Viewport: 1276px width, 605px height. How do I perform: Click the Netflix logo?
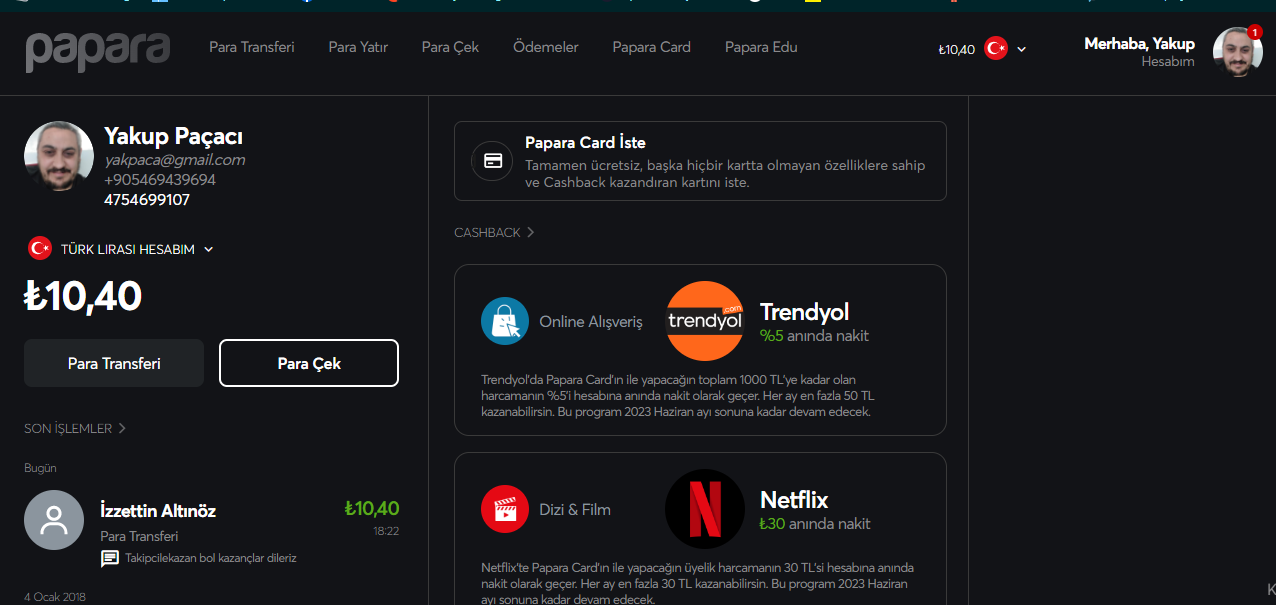(x=705, y=509)
